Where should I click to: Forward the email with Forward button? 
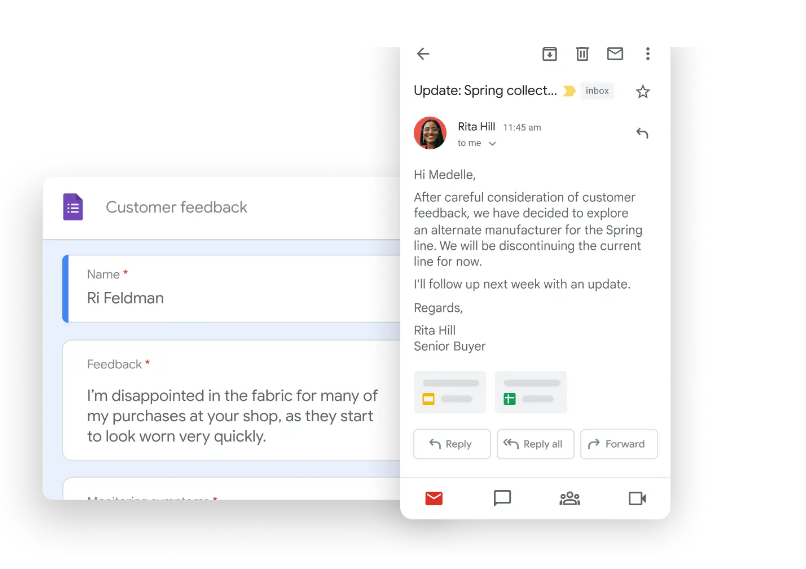pyautogui.click(x=618, y=444)
